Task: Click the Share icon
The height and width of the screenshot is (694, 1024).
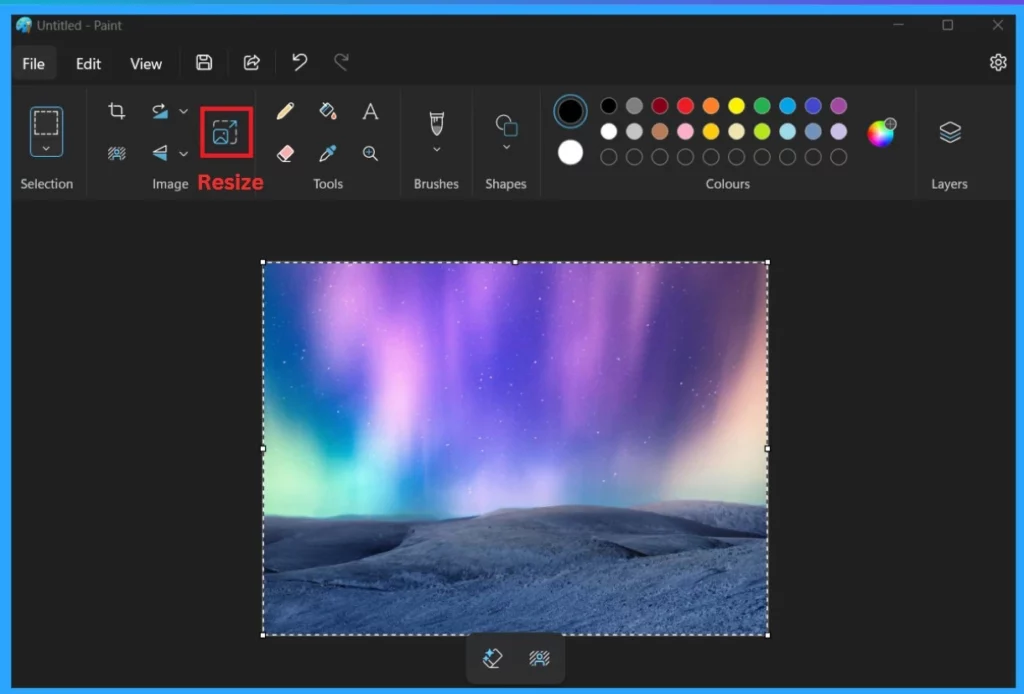Action: [251, 63]
